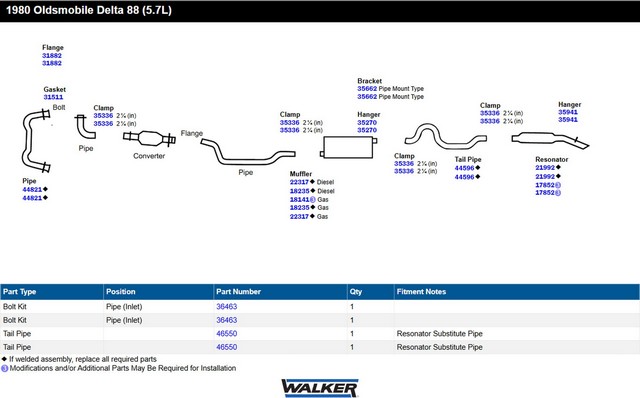Select the resonator illustration
640x398 pixels.
pos(550,140)
